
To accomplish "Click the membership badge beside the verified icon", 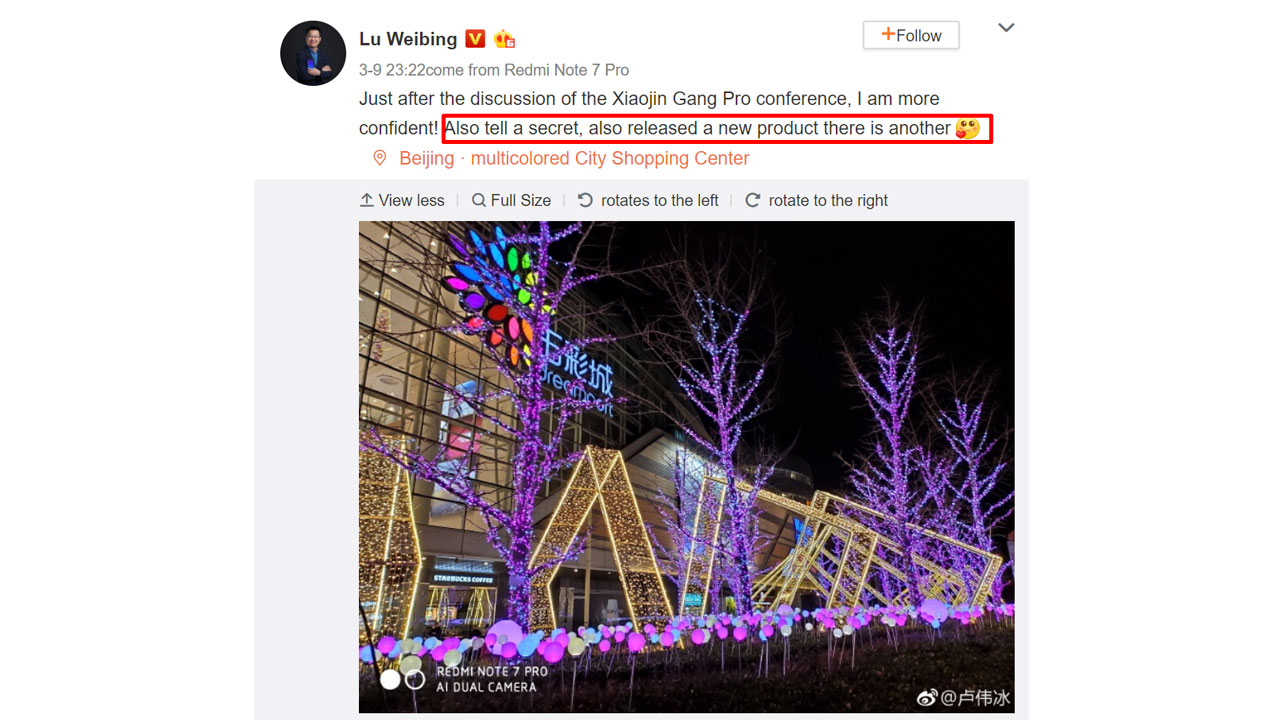I will pyautogui.click(x=504, y=39).
